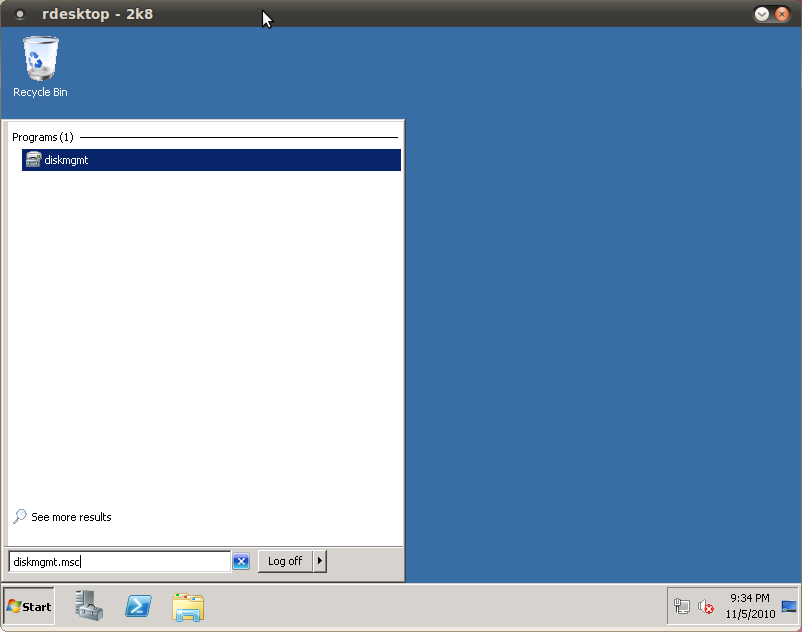
Task: Open the Recycle Bin desktop icon
Action: [40, 66]
